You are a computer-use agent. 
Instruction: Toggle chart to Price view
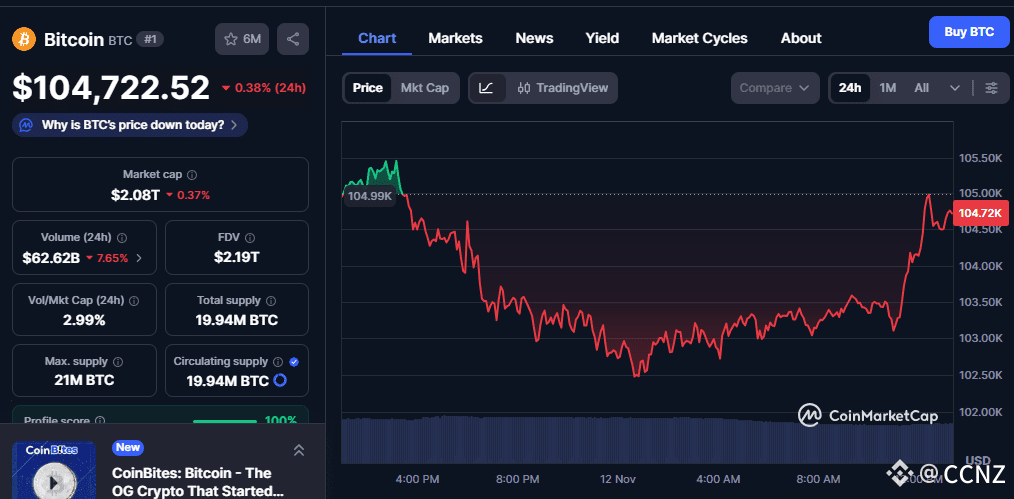[367, 88]
